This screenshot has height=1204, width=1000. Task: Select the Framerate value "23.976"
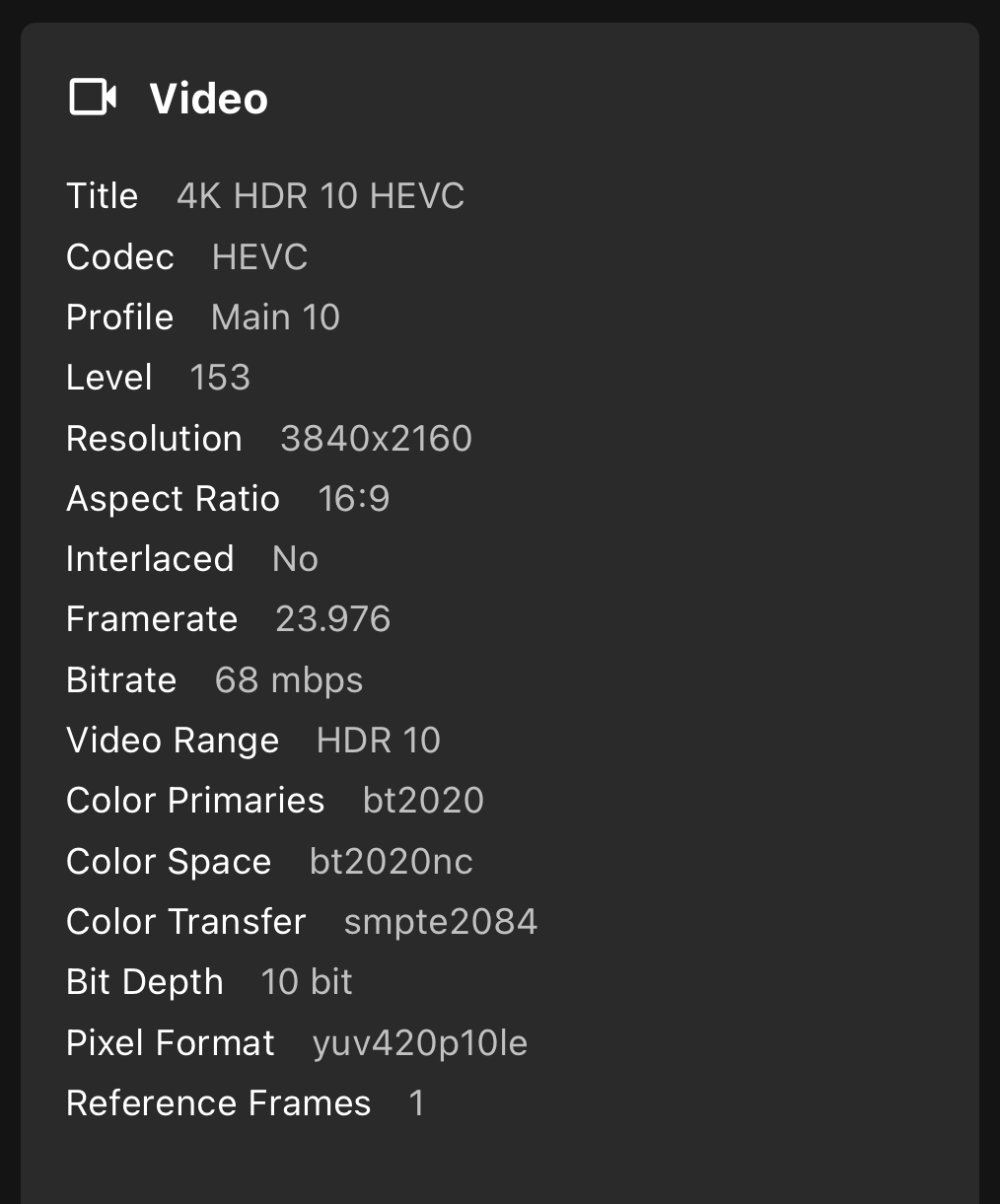point(333,619)
